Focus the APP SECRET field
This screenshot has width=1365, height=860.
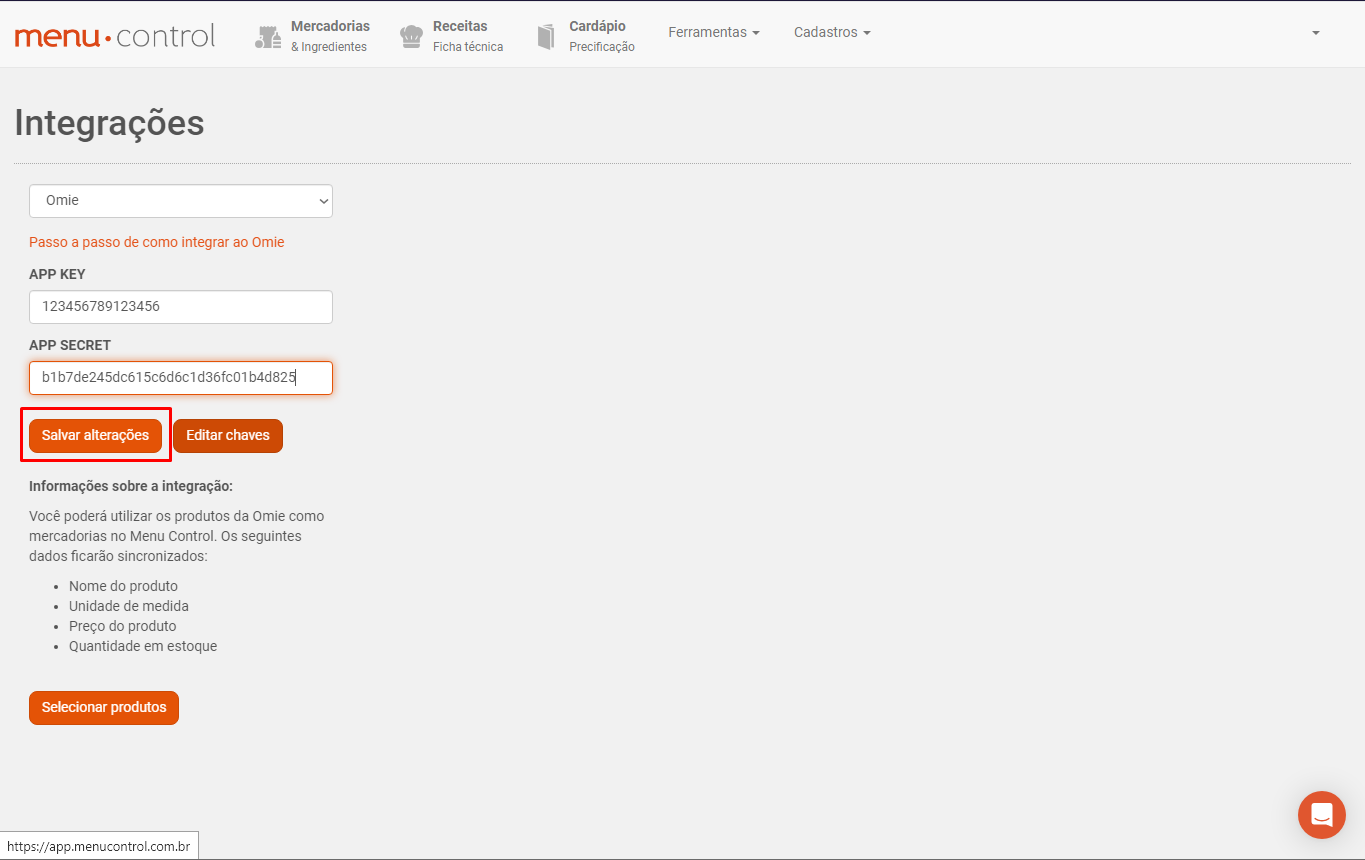(181, 378)
